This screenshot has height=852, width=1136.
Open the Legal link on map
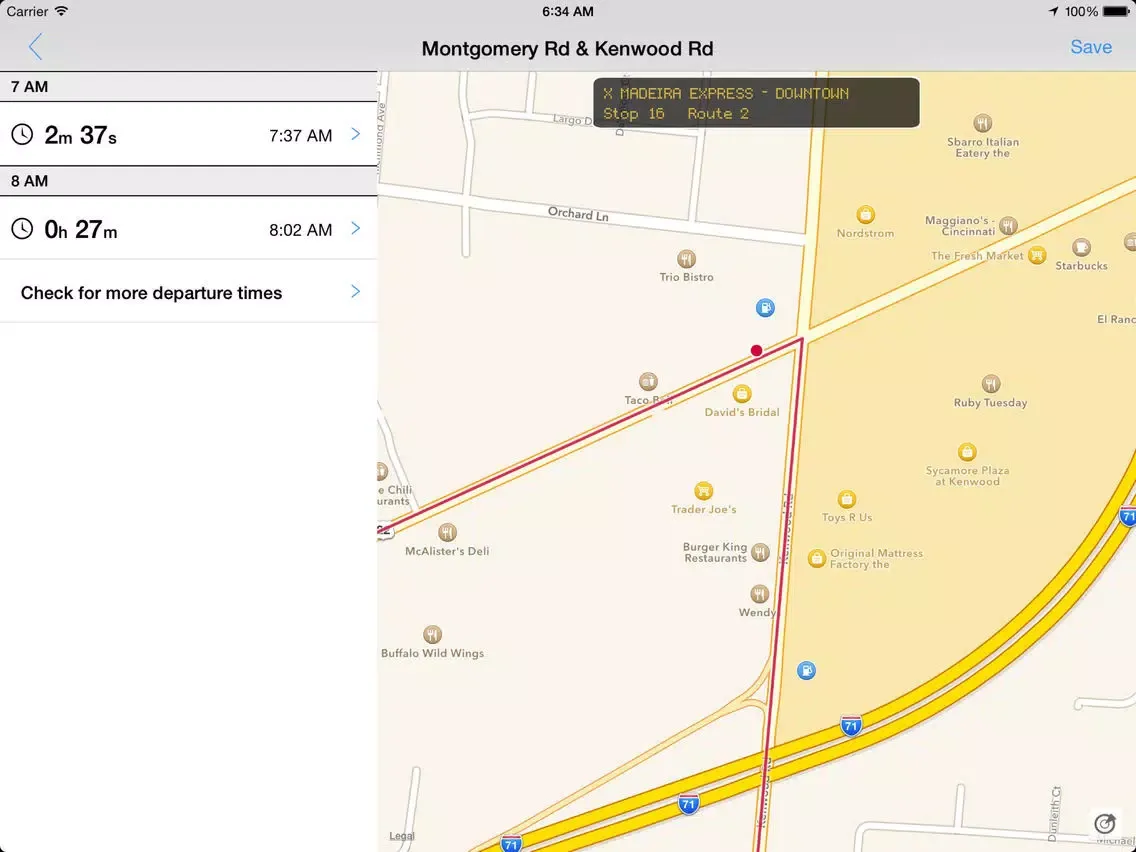(x=402, y=836)
